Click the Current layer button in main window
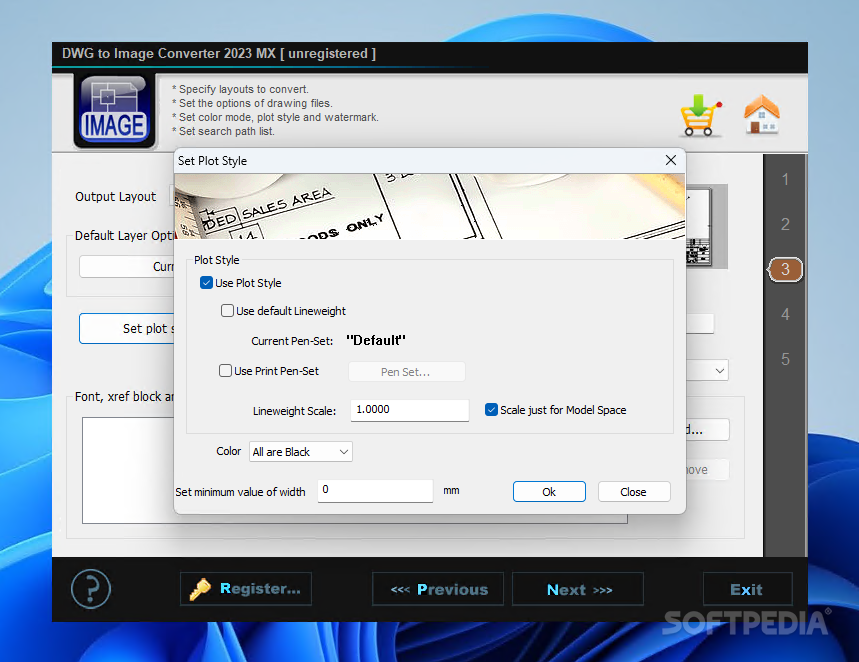Screen dimensions: 859x662 click(x=127, y=266)
